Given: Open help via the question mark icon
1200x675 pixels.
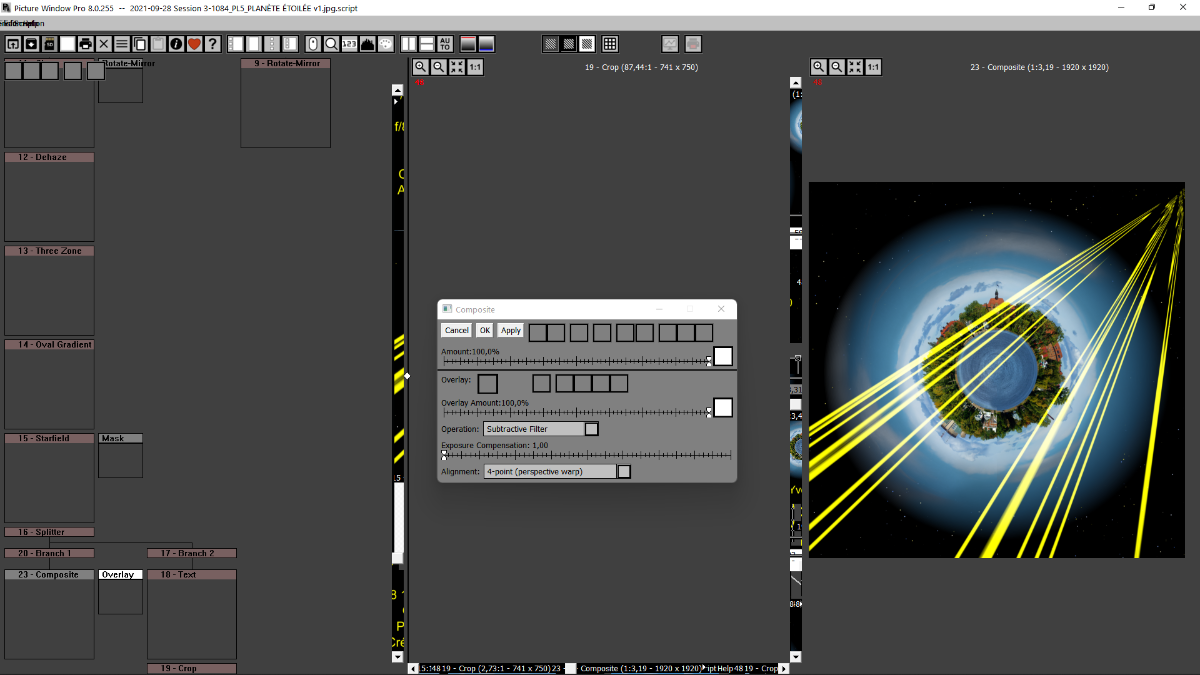Looking at the screenshot, I should coord(212,44).
